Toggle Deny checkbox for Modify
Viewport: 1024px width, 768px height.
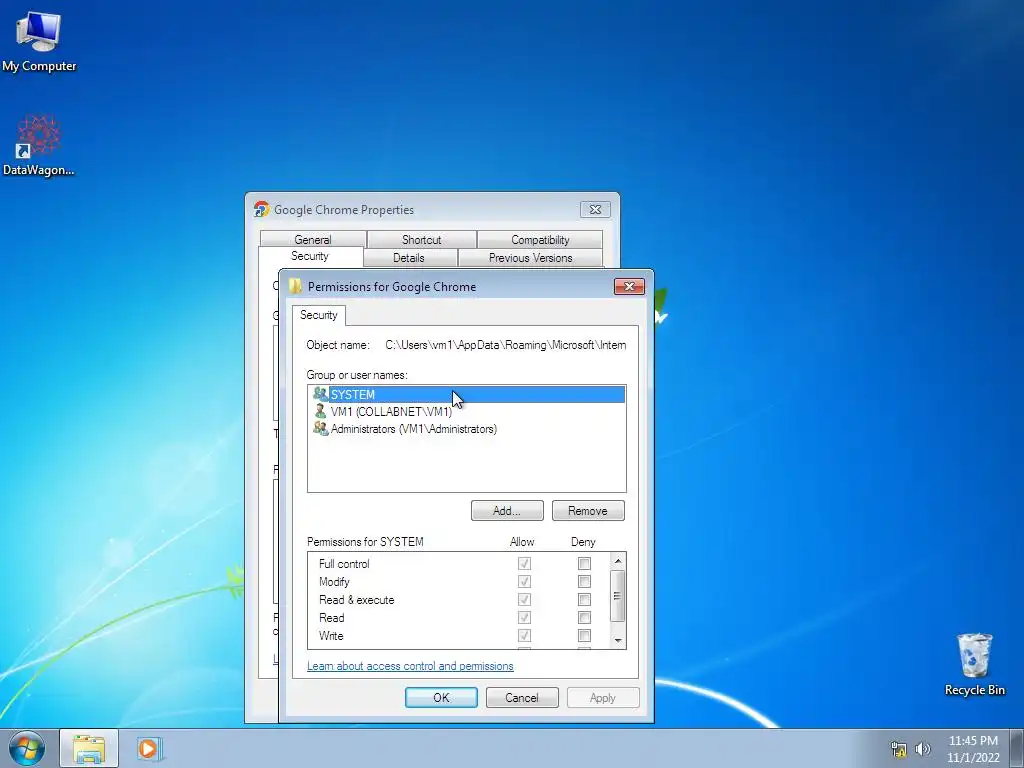(x=584, y=582)
